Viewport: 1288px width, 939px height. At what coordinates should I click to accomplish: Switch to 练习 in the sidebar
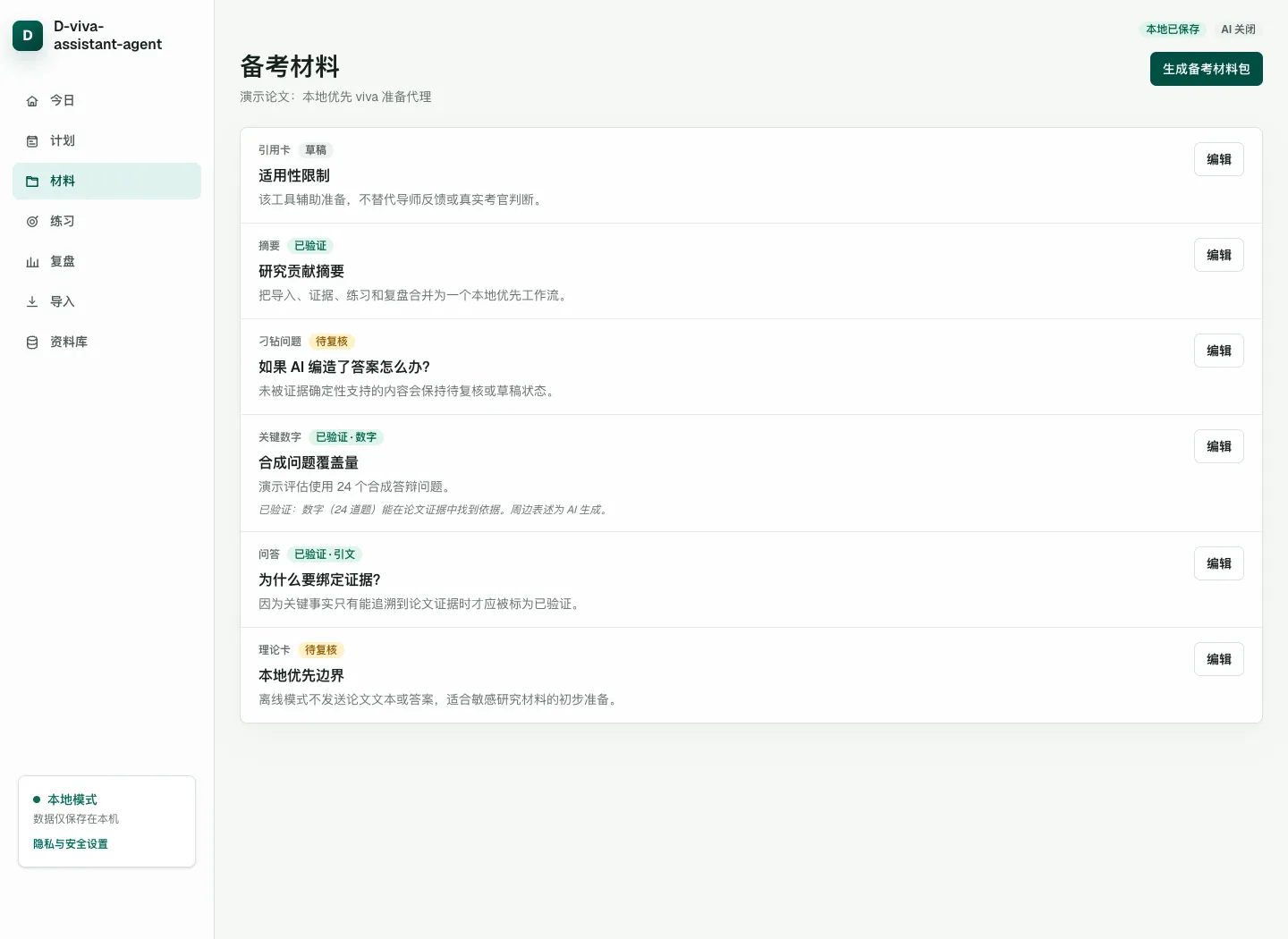click(106, 221)
